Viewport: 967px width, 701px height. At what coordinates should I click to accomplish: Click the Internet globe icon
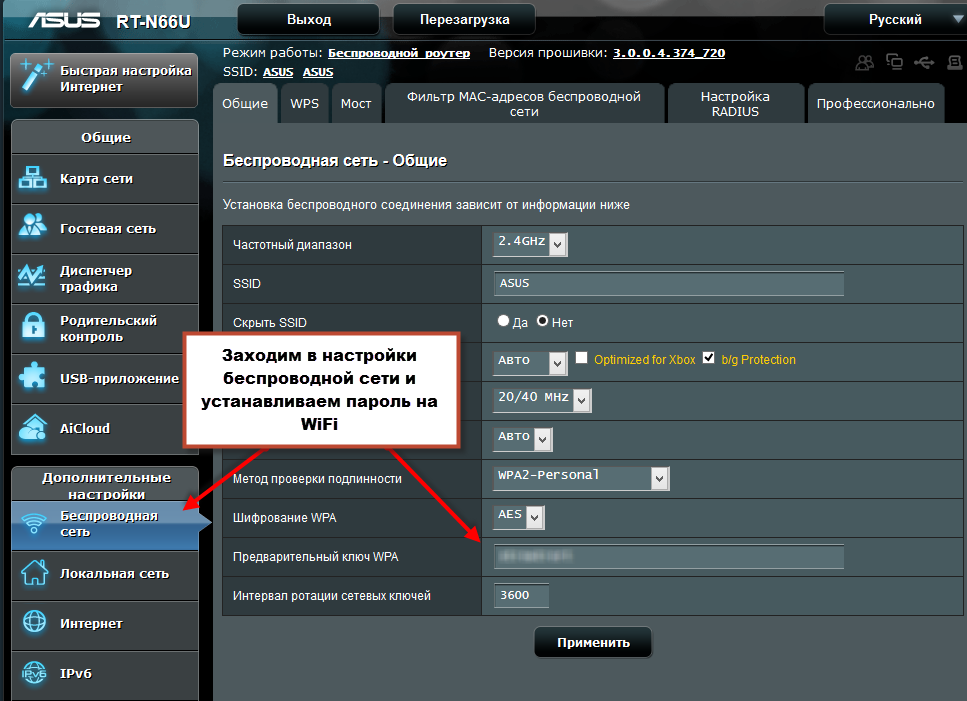(x=35, y=621)
